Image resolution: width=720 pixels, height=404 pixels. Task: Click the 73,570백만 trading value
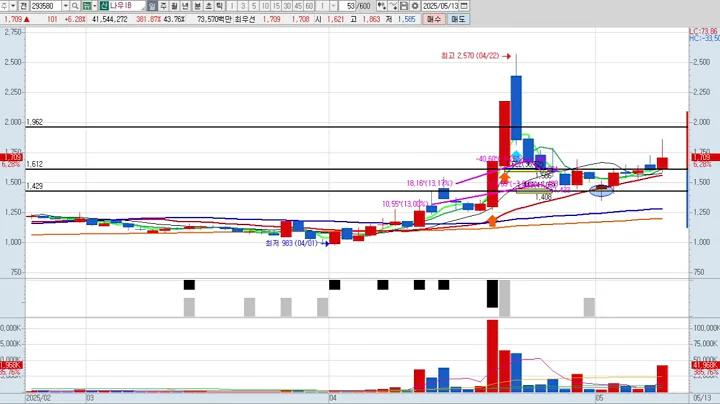pos(214,19)
